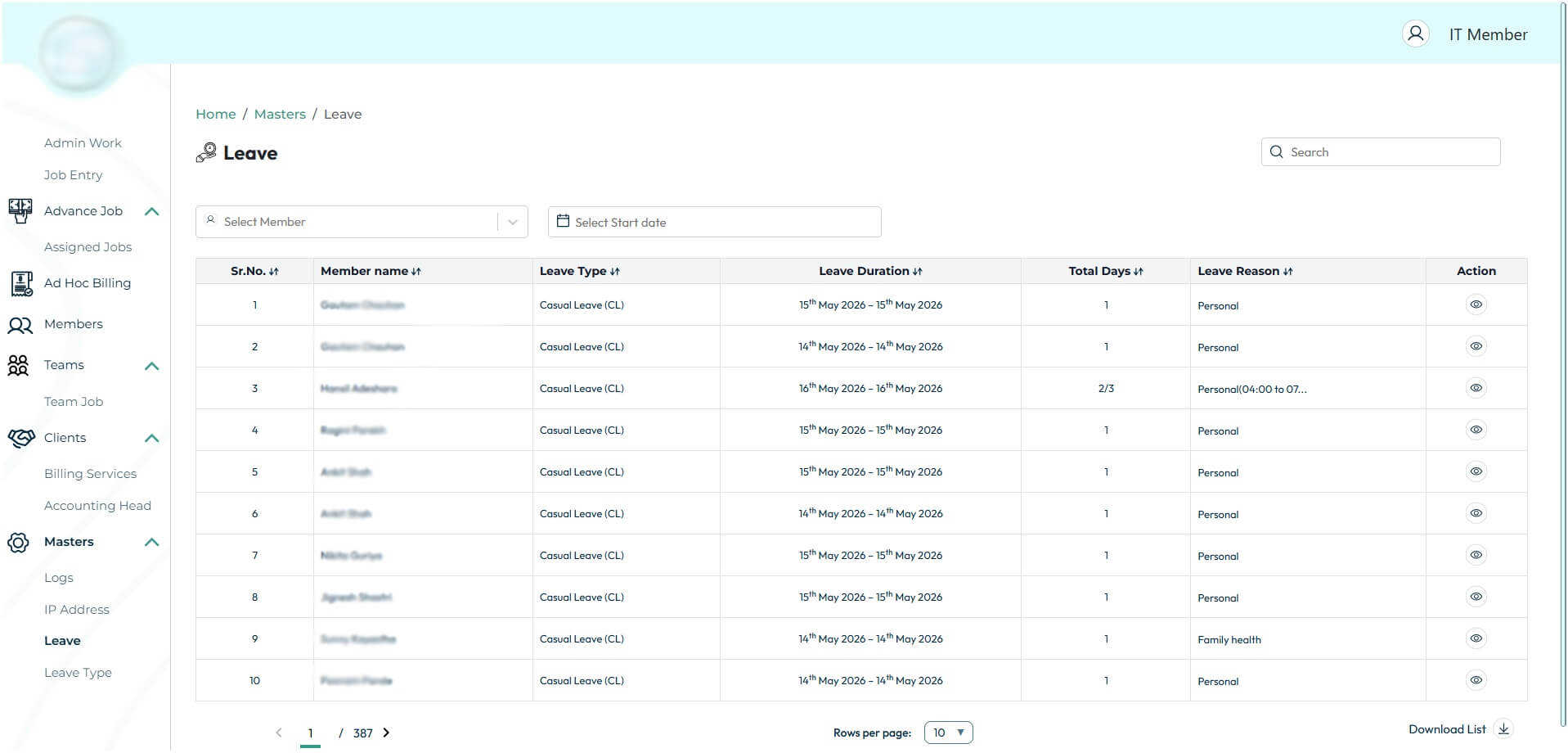Click the Members people icon
Screen dimensions: 1568x753
coord(20,325)
